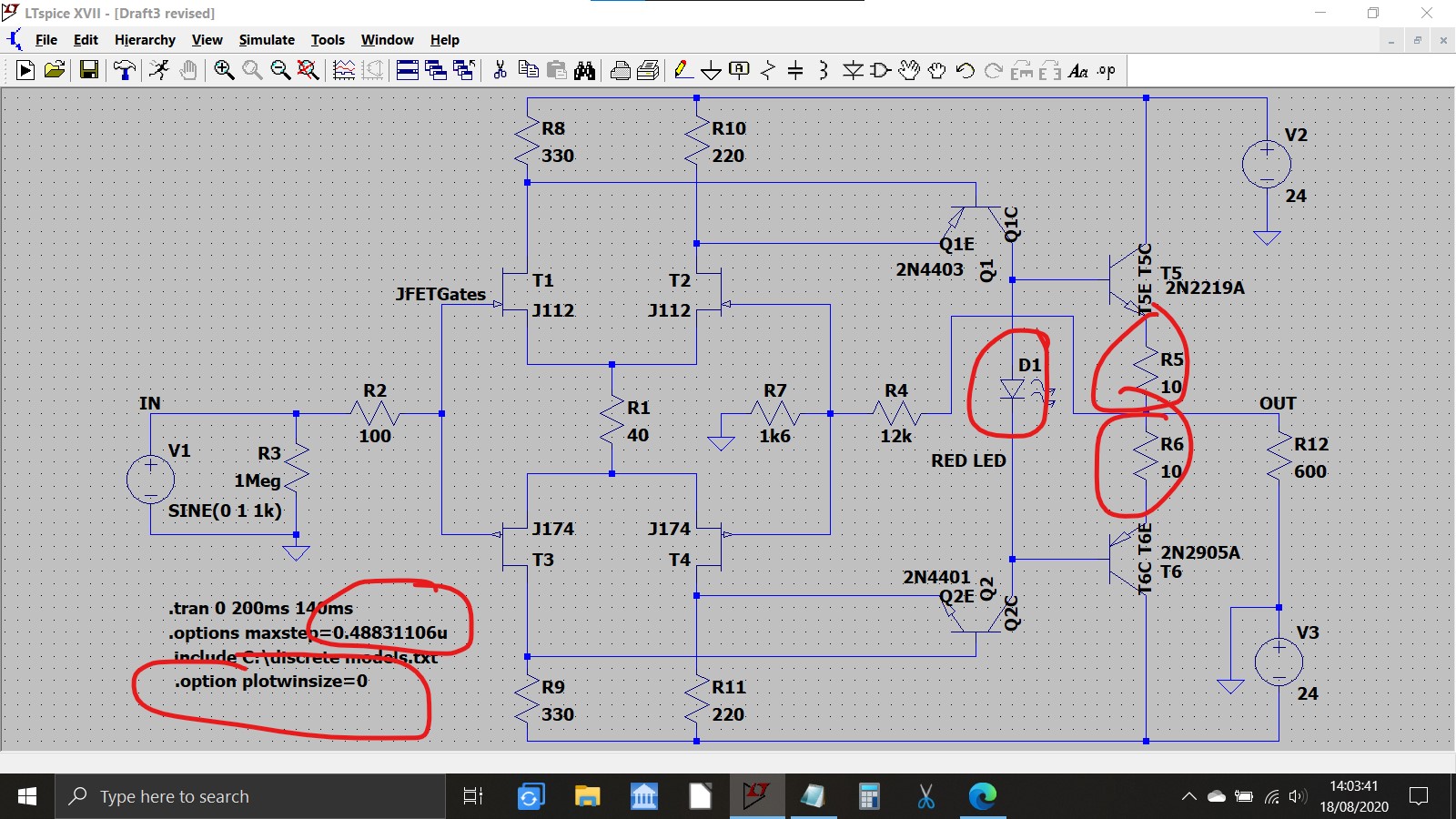Image resolution: width=1456 pixels, height=819 pixels.
Task: Select the Move open-hand tool
Action: click(909, 70)
